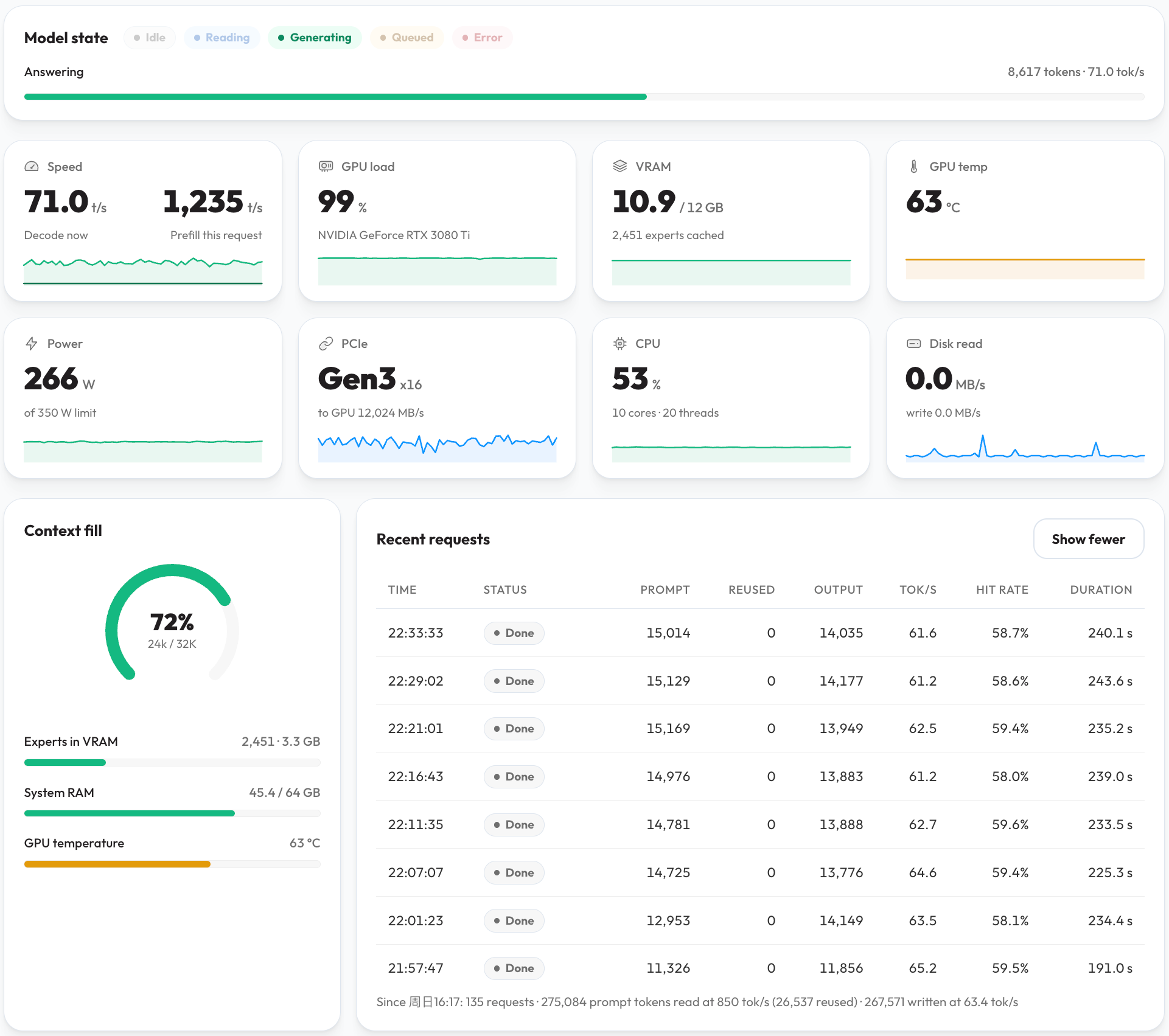The image size is (1169, 1036).
Task: Click output value 13,888
Action: (x=841, y=825)
